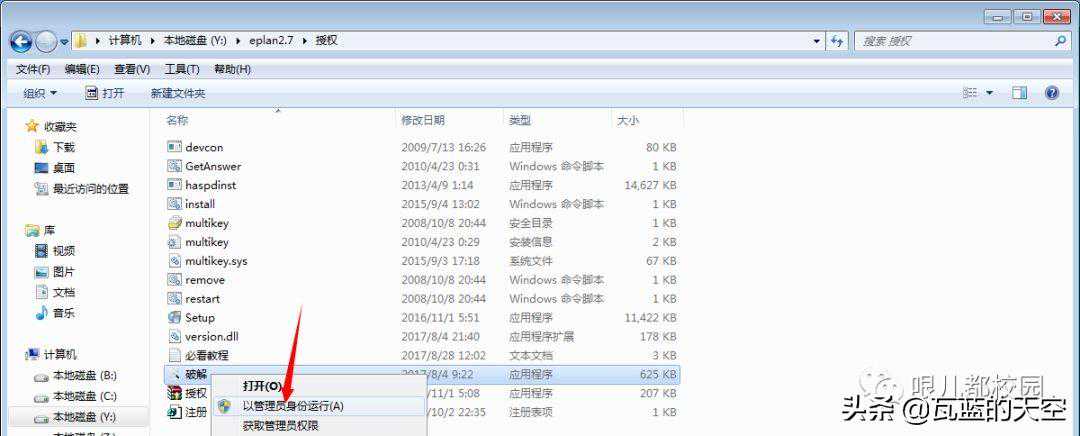
Task: Expand the 组织 (Organize) dropdown
Action: (x=40, y=93)
